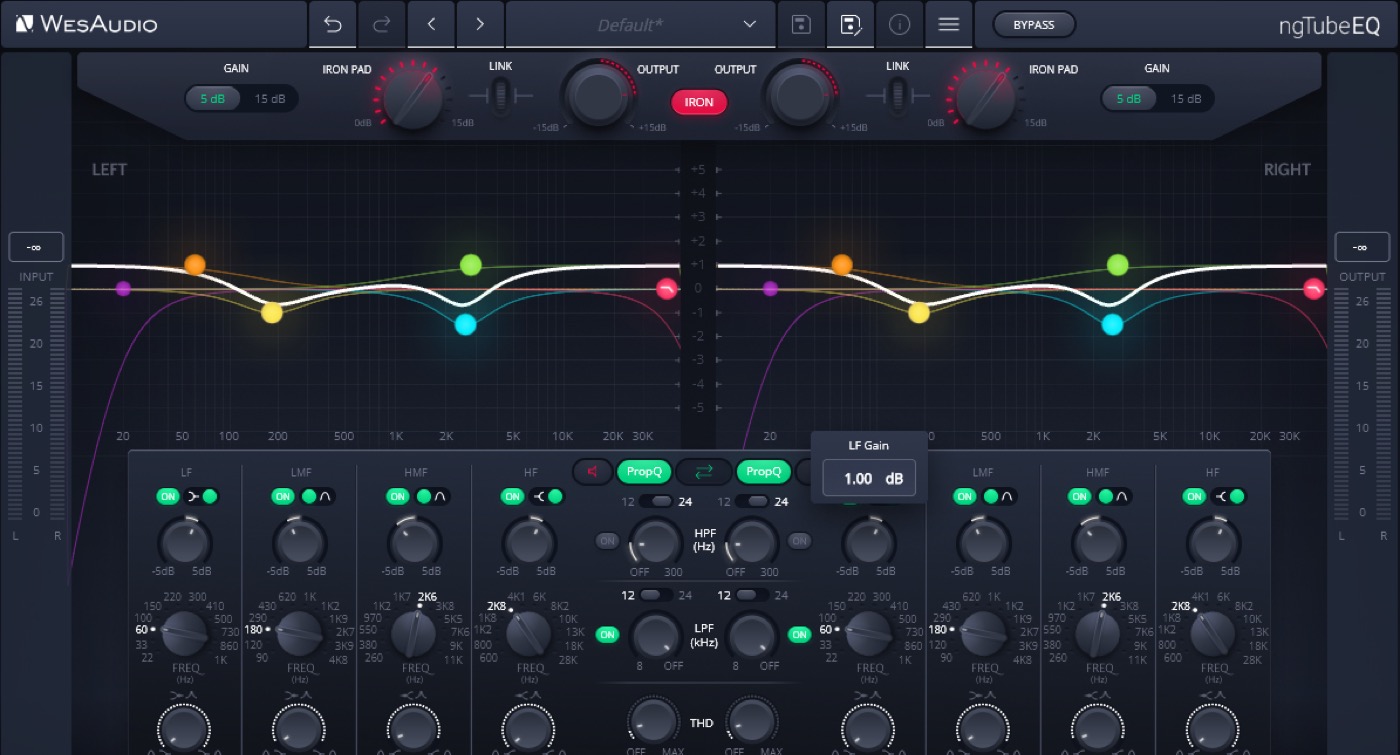
Task: Select the cyan node on the LEFT graph
Action: 465,324
